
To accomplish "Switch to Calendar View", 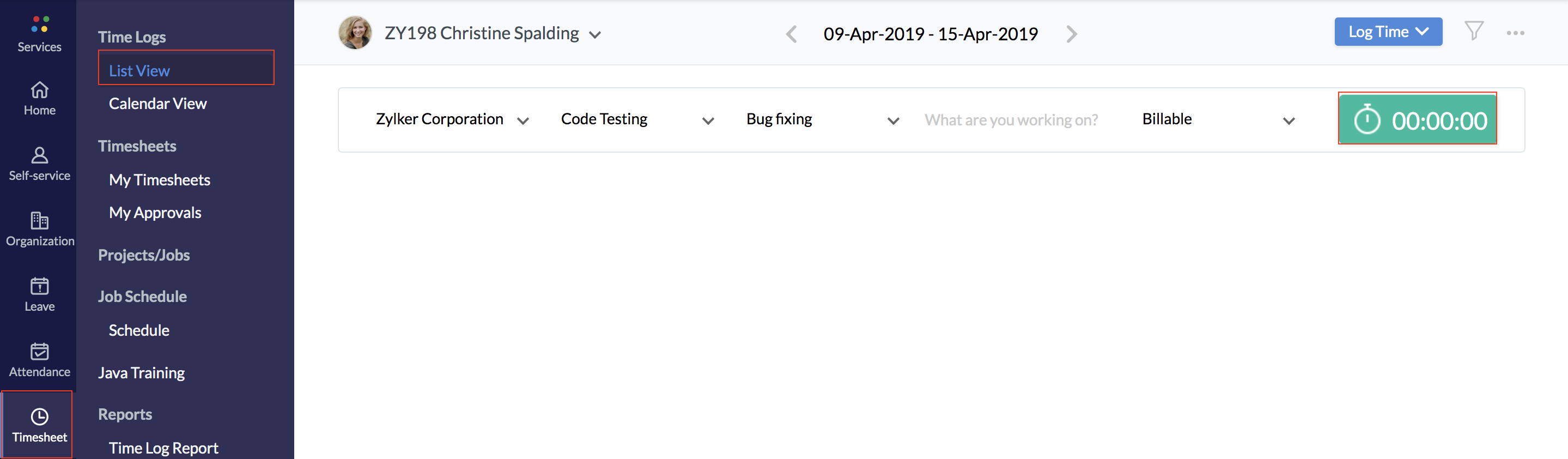I will click(157, 104).
